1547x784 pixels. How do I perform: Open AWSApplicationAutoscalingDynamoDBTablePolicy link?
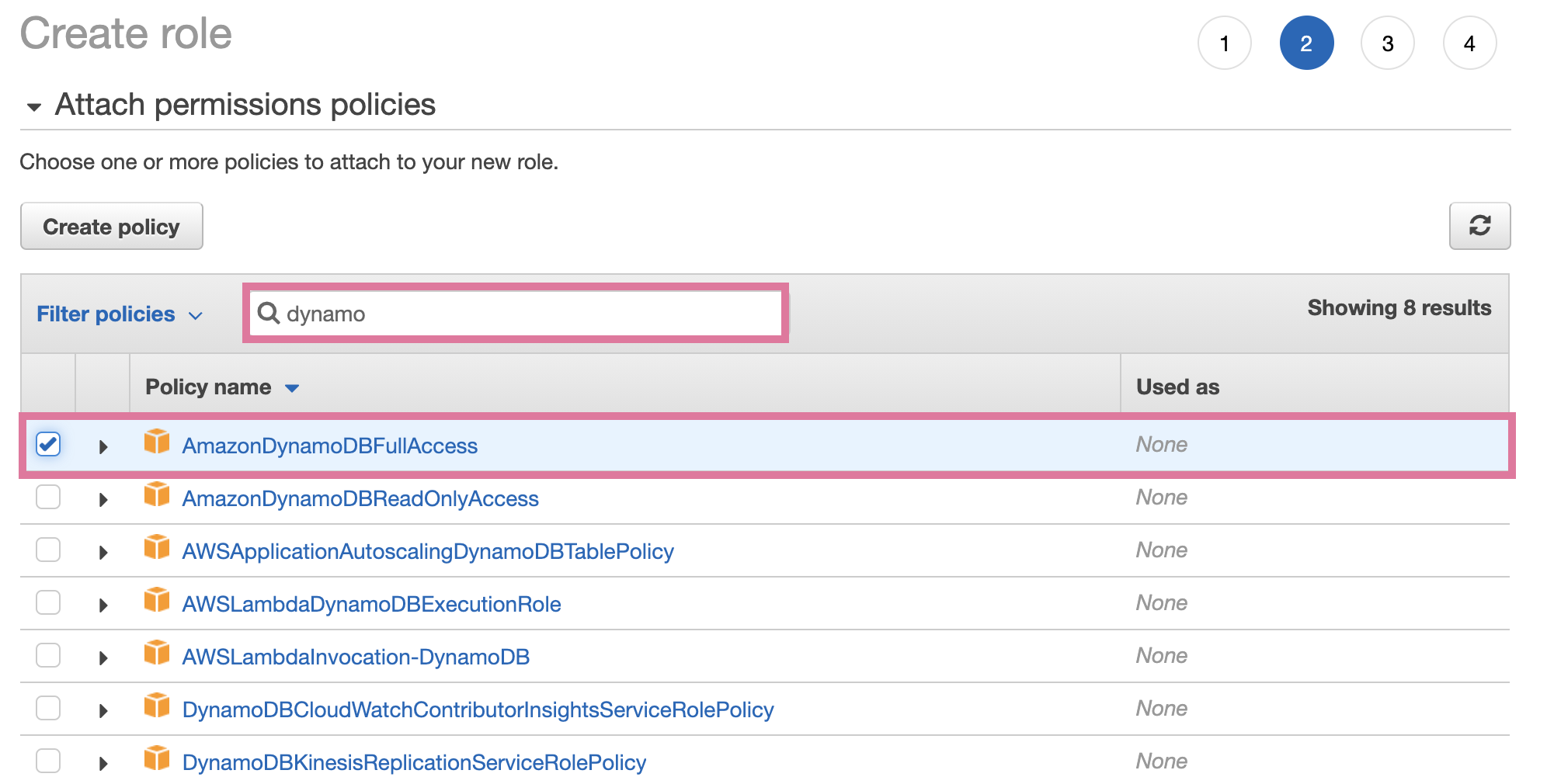click(428, 551)
